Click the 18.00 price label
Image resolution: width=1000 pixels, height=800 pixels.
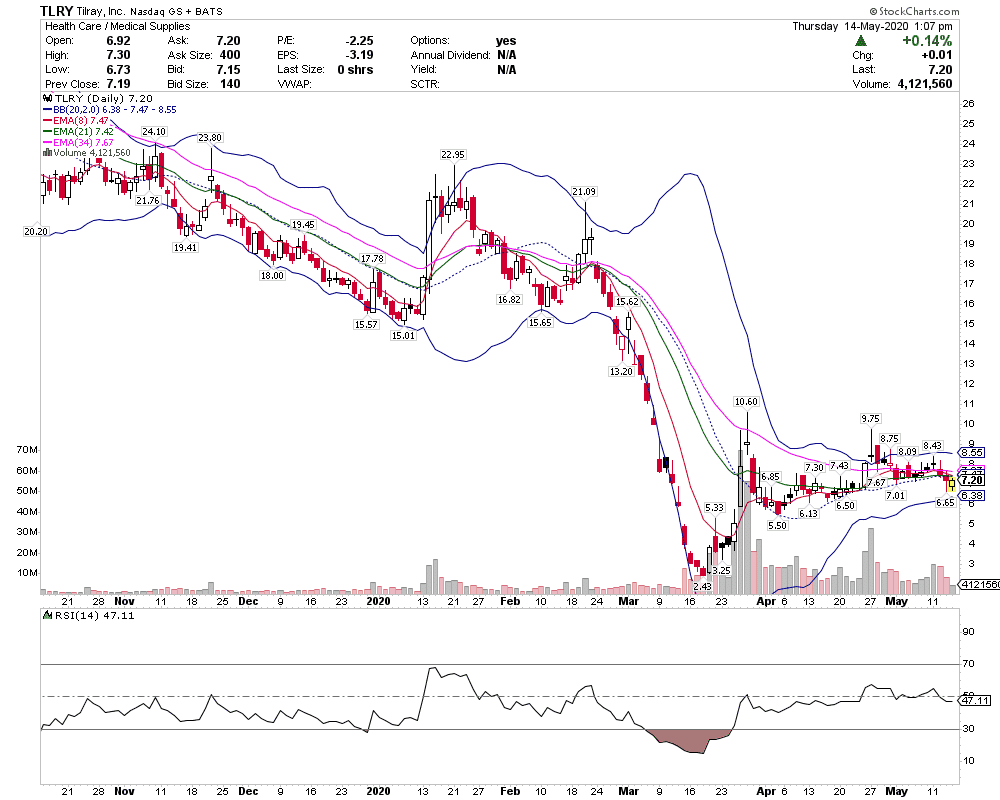click(272, 276)
